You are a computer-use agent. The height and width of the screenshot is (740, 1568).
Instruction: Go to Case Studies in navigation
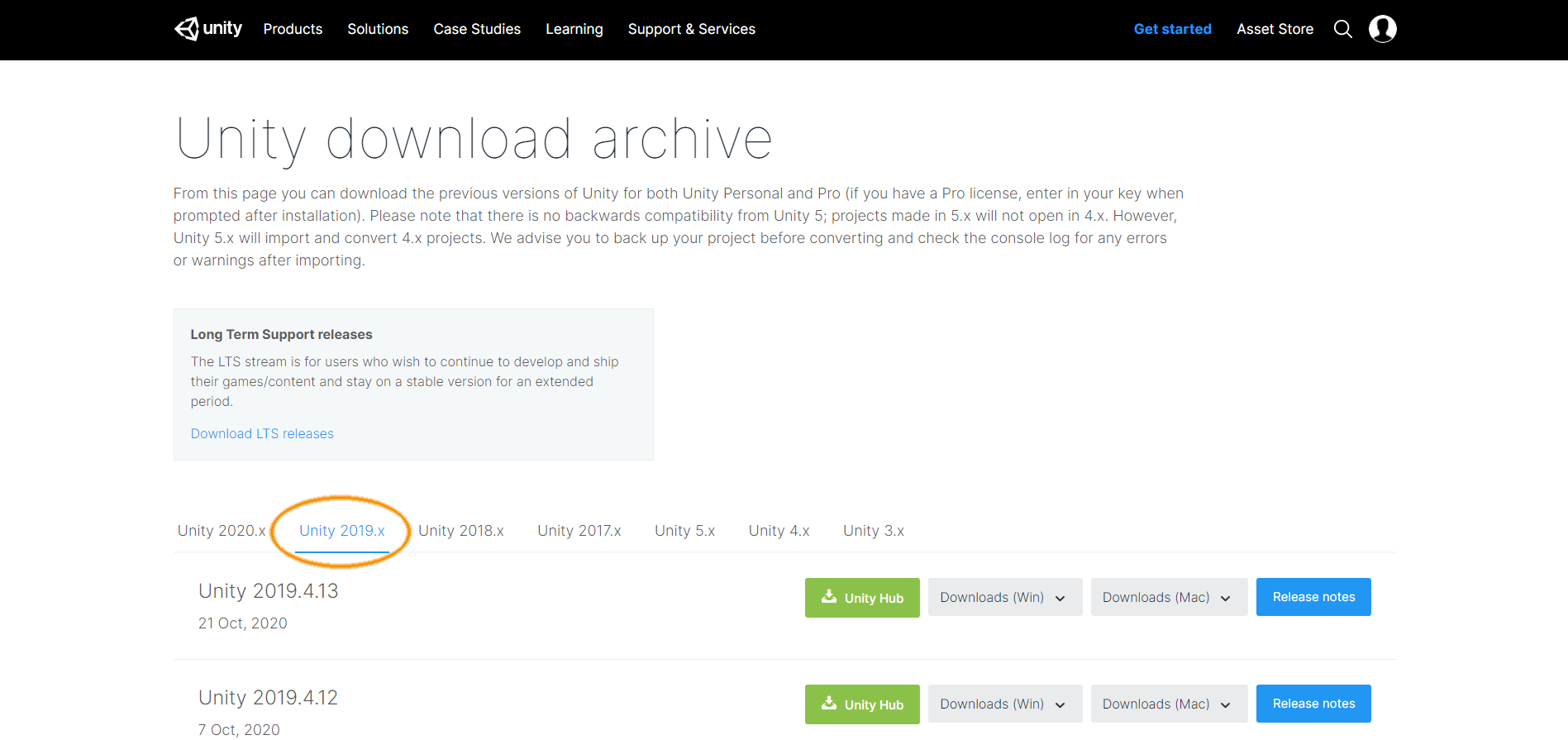coord(477,29)
